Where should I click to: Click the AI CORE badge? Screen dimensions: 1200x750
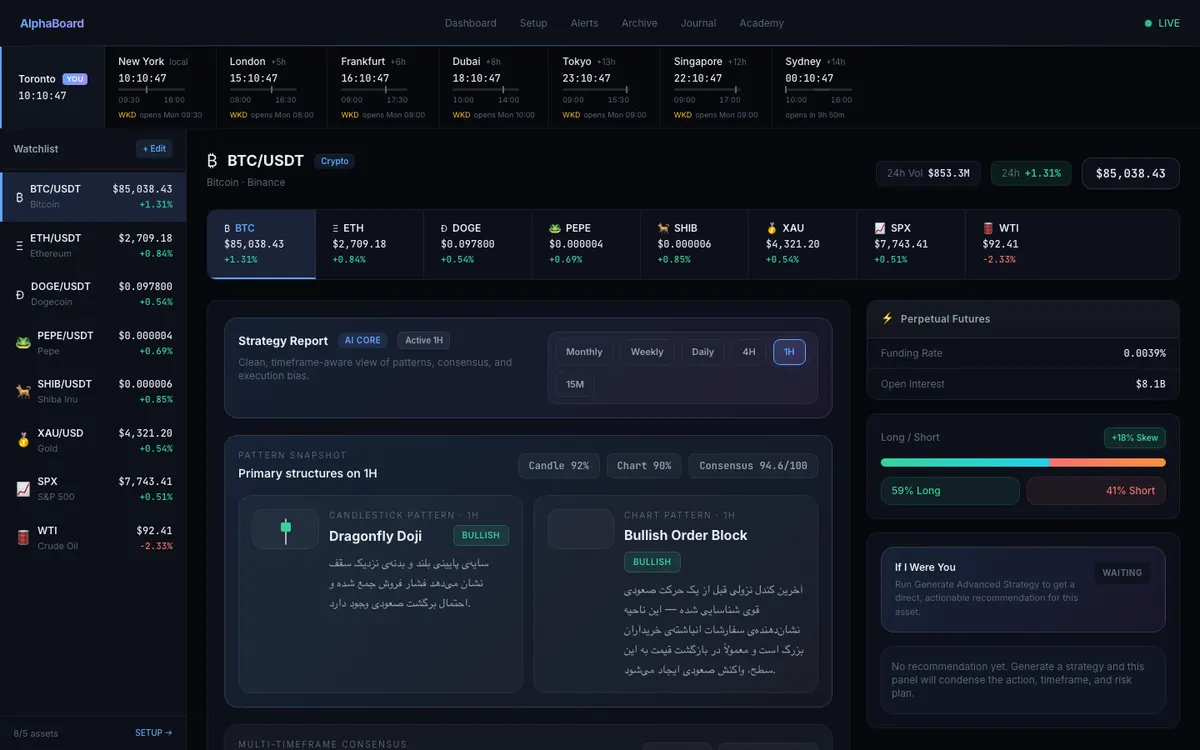tap(363, 341)
